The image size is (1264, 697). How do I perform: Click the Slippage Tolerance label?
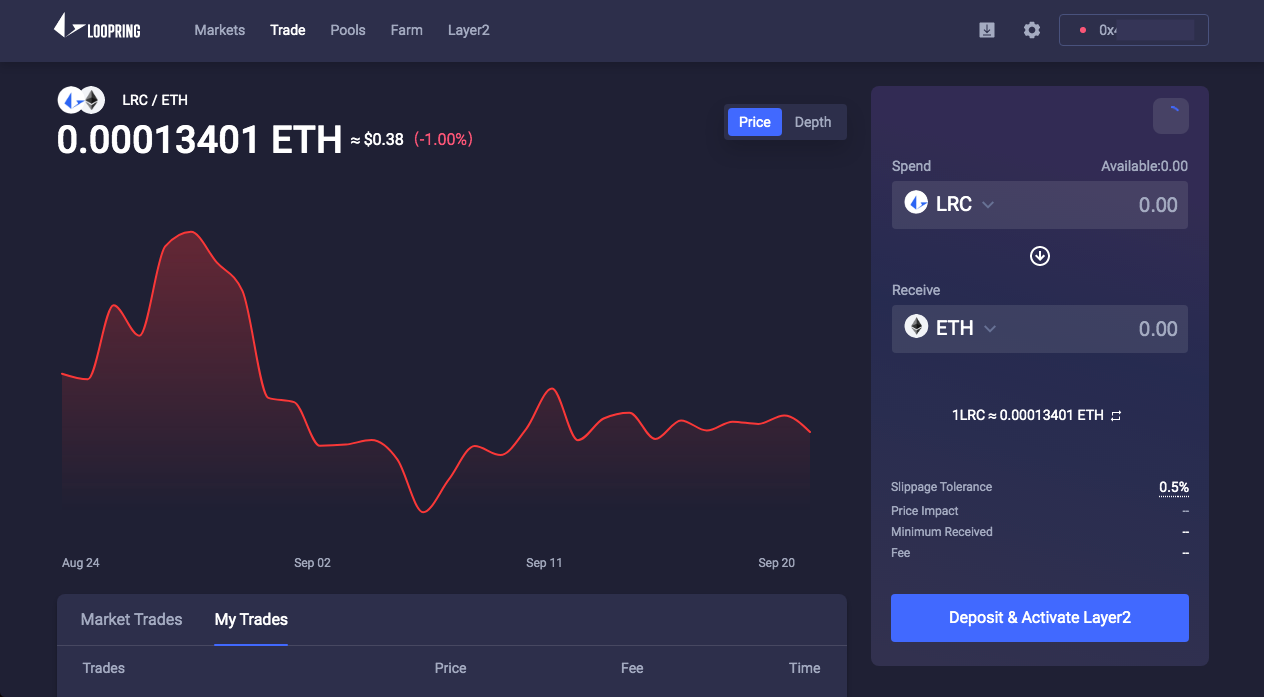coord(941,487)
